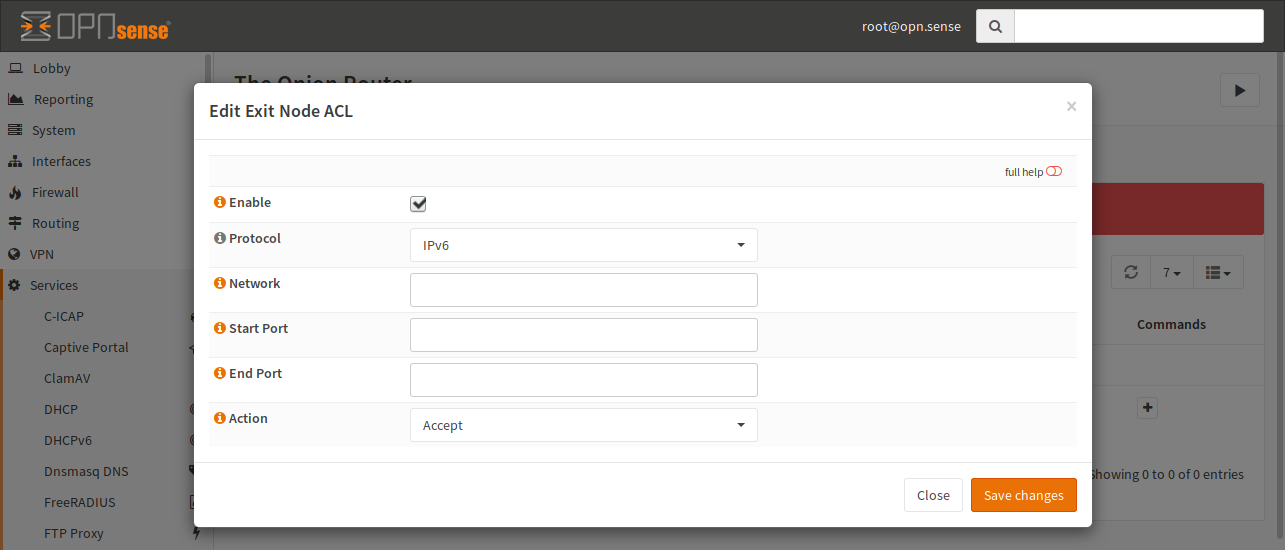Click the info icon next to Start Port
The image size is (1285, 550).
(220, 329)
